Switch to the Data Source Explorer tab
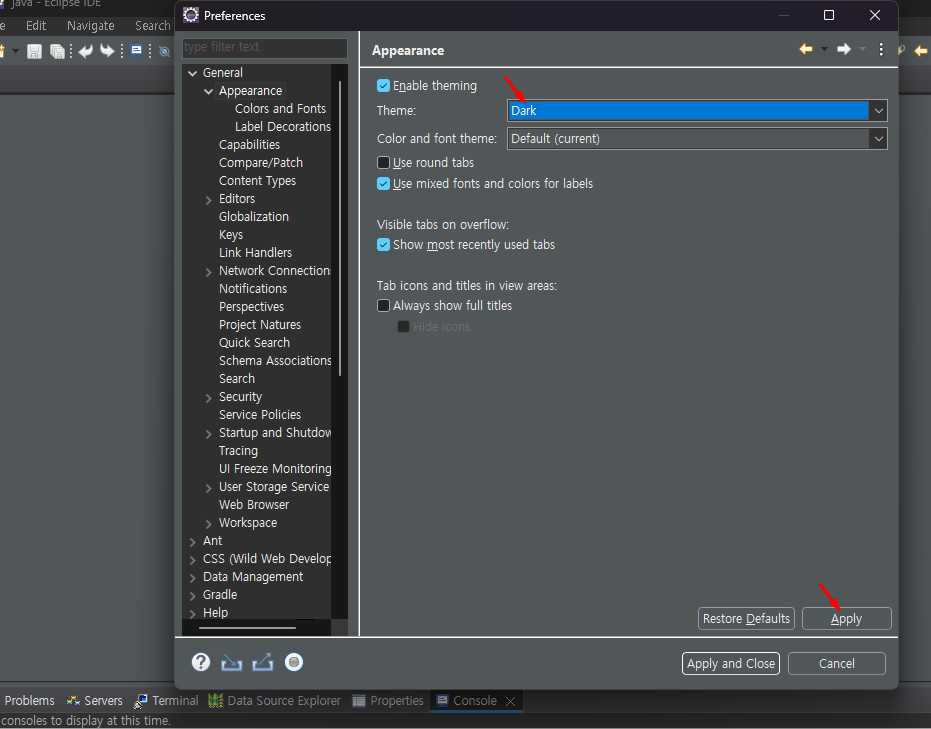This screenshot has height=729, width=931. coord(275,701)
